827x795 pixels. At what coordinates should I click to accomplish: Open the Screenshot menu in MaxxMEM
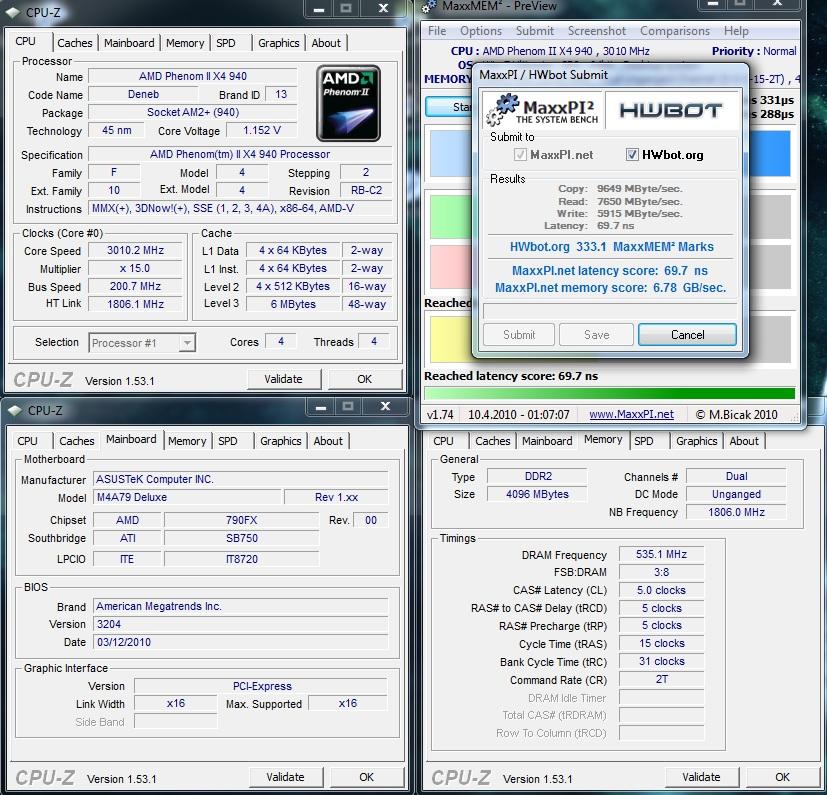(597, 31)
